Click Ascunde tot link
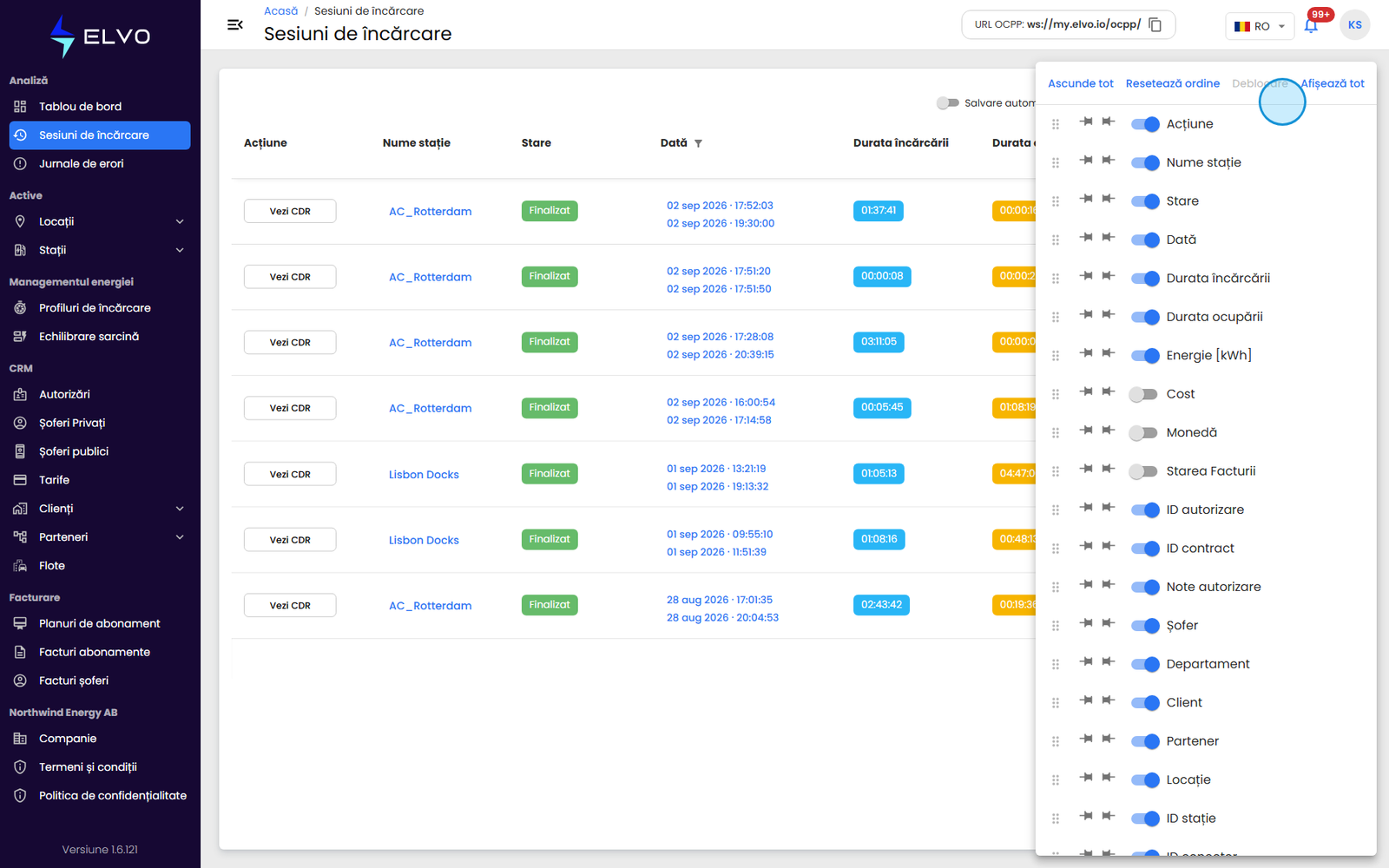The height and width of the screenshot is (868, 1389). tap(1081, 83)
